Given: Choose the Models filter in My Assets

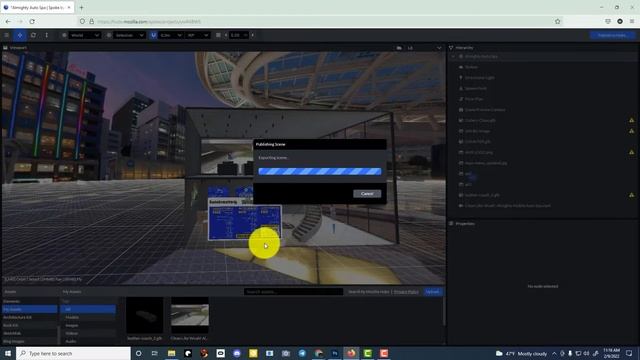Looking at the screenshot, I should coord(88,317).
